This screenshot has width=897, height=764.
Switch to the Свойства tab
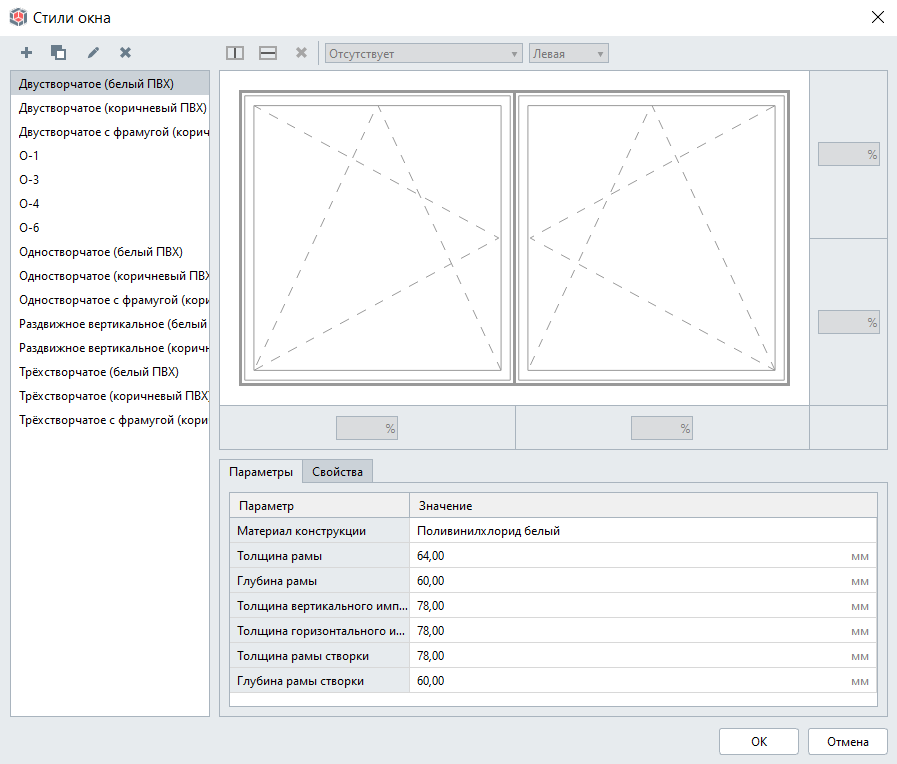[338, 472]
